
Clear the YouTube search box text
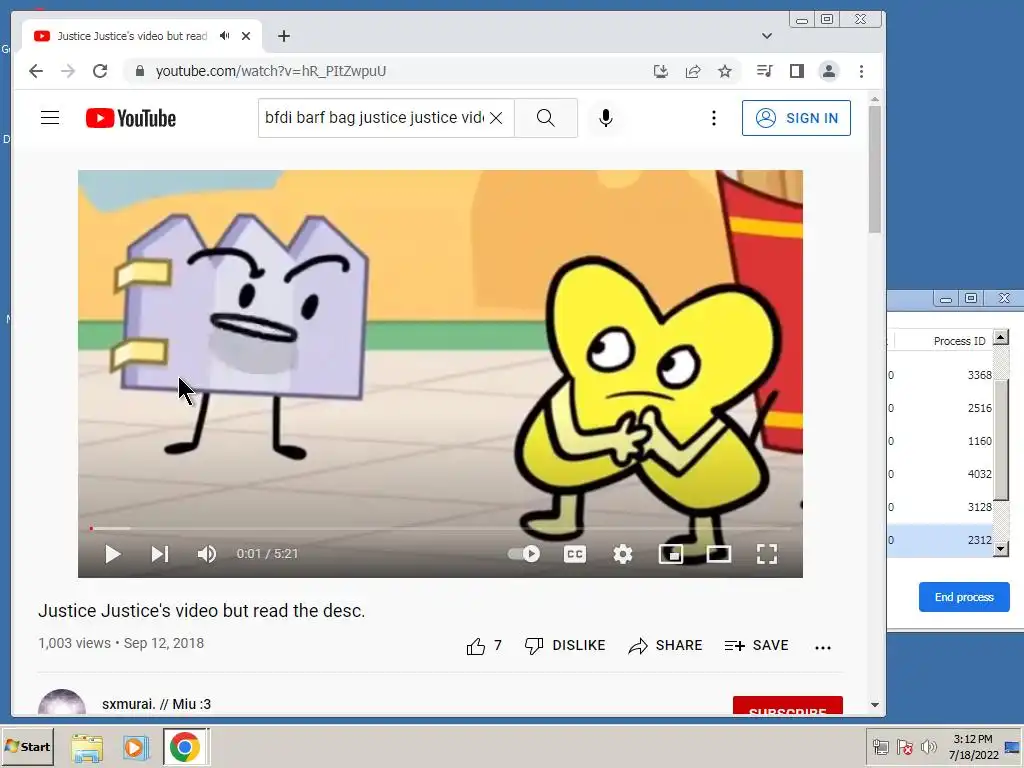(x=496, y=118)
